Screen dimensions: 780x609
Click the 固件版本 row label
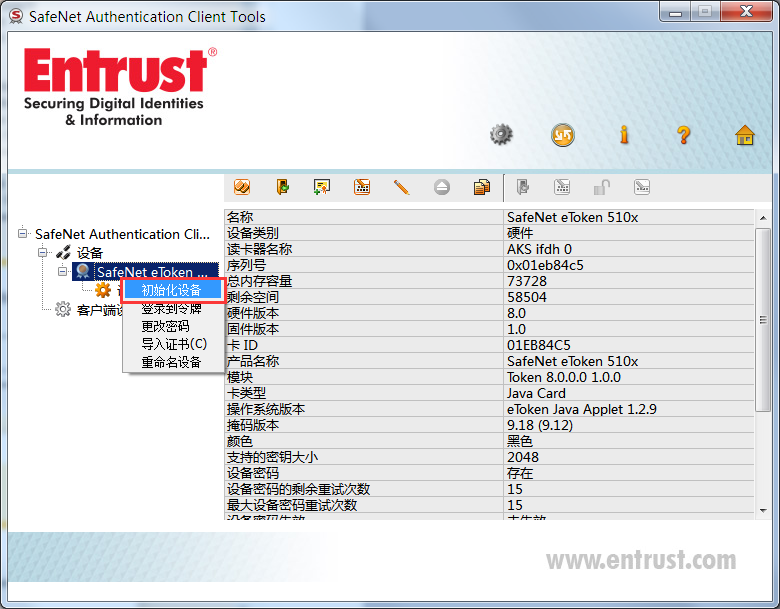[253, 329]
